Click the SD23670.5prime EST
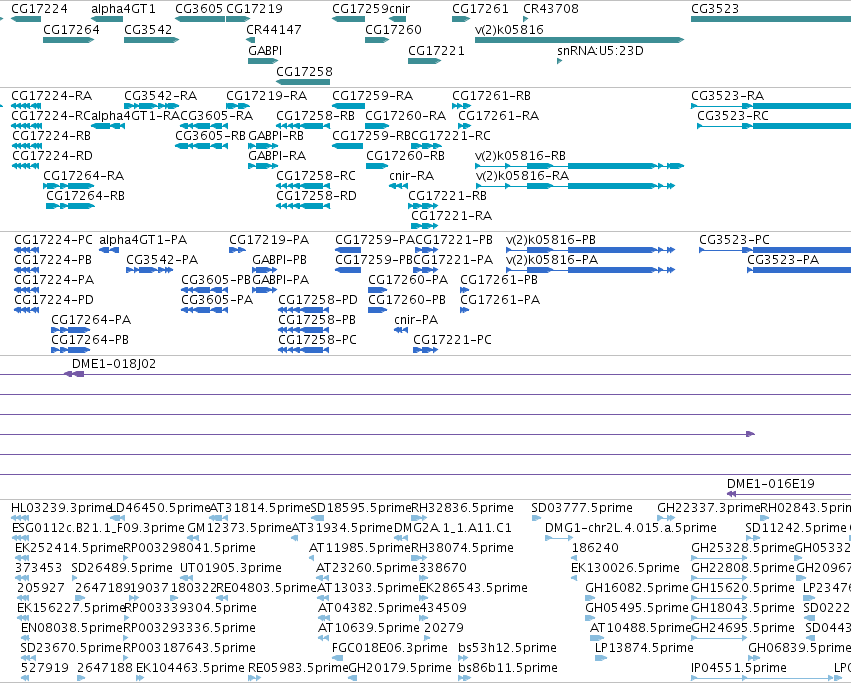Viewport: 851px width, 683px height. pyautogui.click(x=71, y=648)
